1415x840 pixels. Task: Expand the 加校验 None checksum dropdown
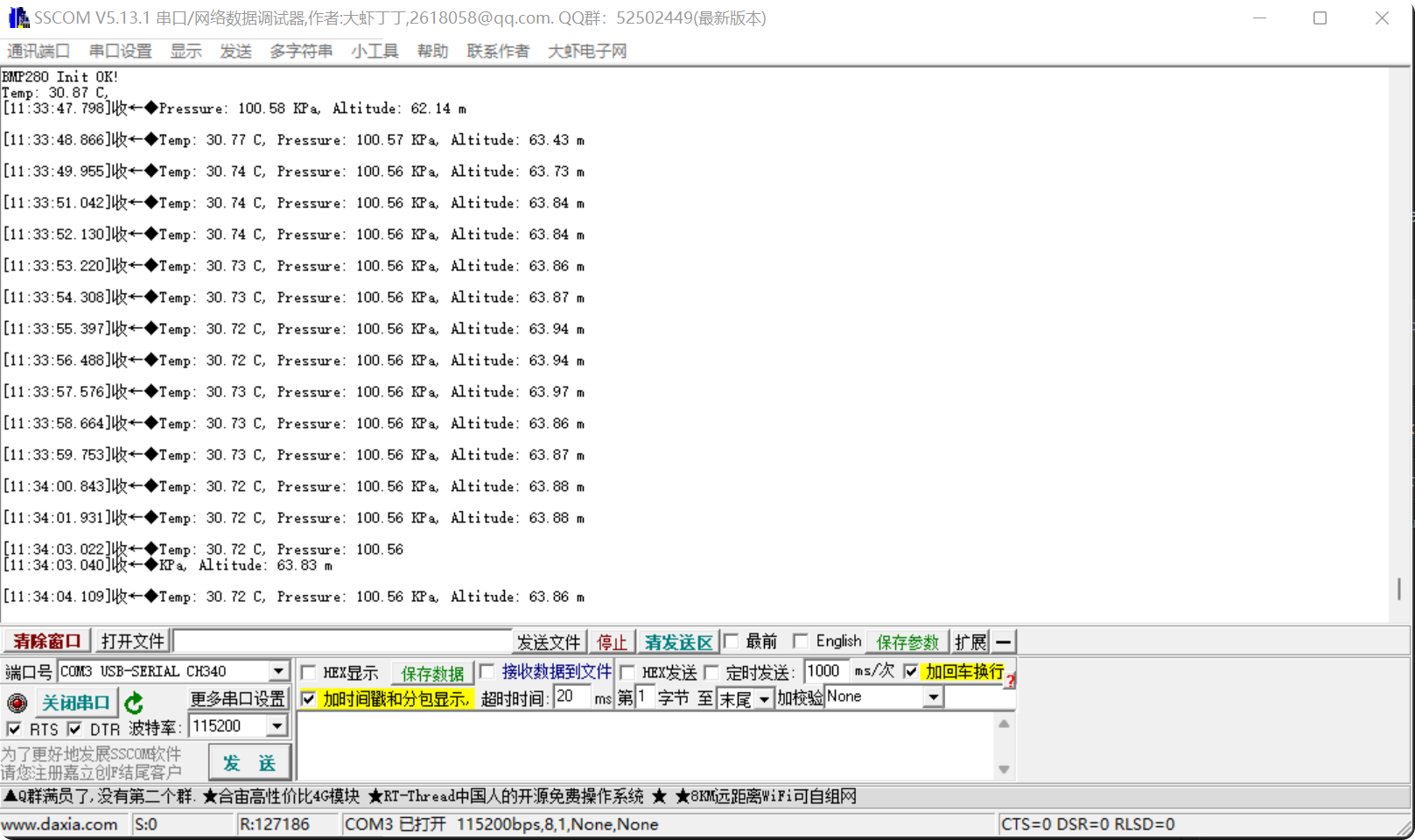(x=934, y=697)
